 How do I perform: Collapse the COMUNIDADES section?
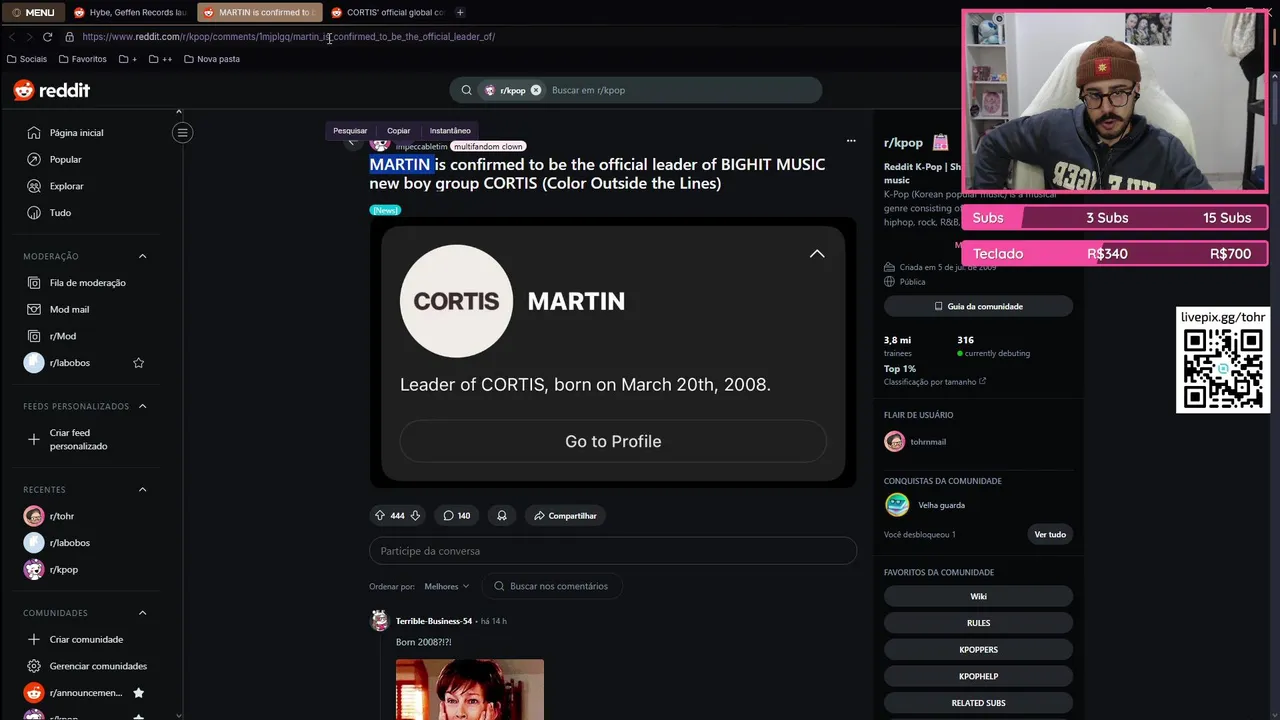142,613
